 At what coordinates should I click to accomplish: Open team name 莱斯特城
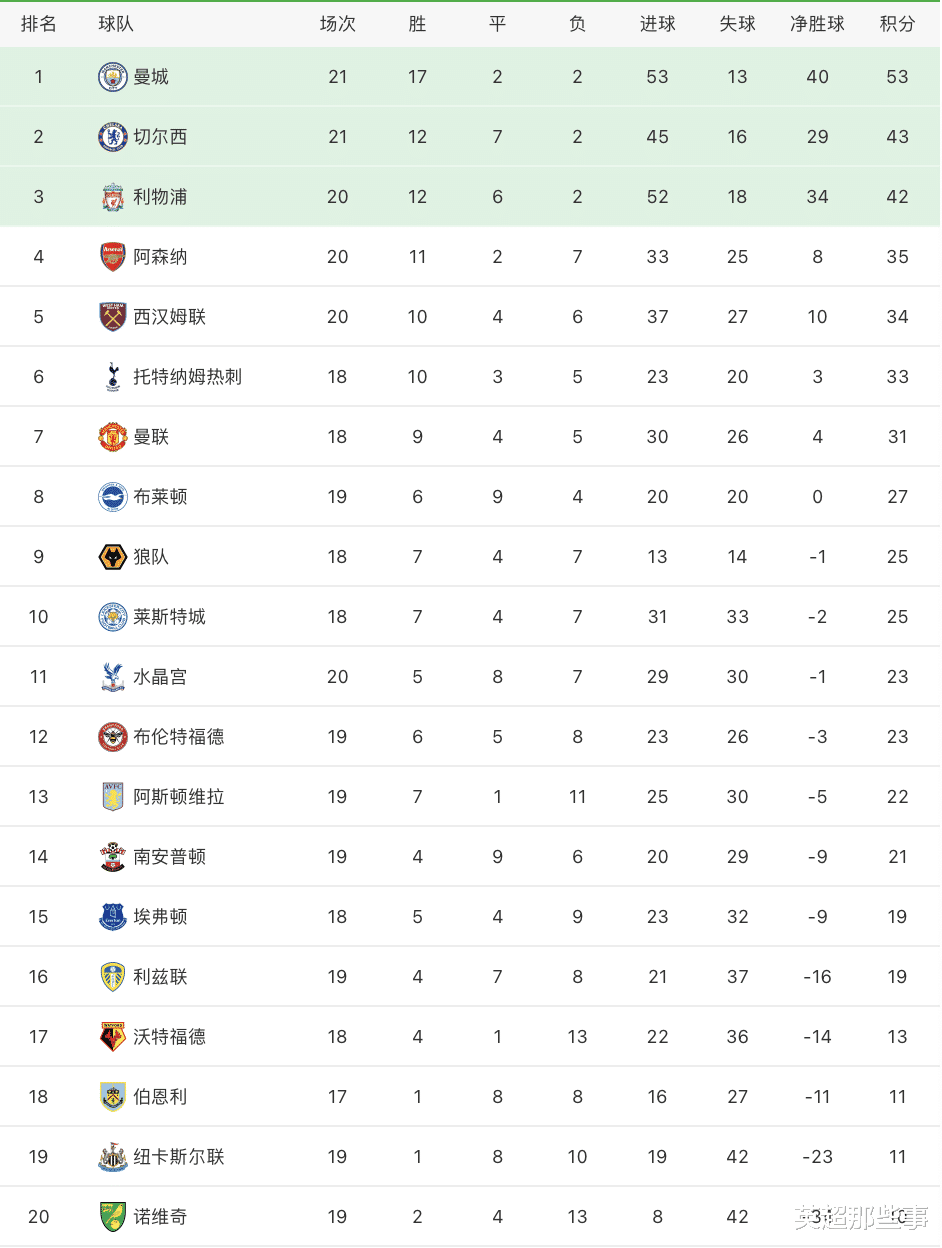pyautogui.click(x=169, y=617)
